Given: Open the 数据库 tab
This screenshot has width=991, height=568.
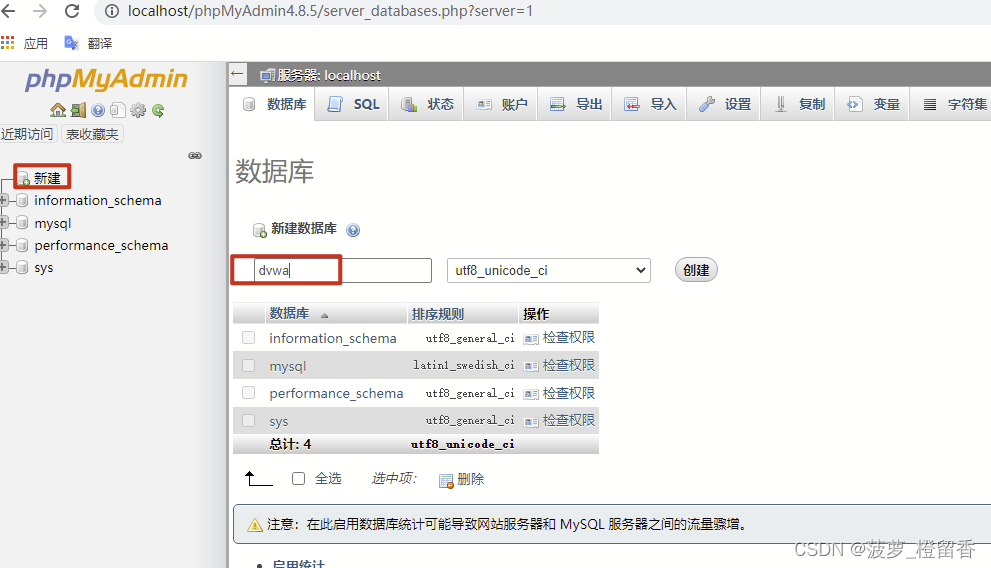Looking at the screenshot, I should (275, 104).
